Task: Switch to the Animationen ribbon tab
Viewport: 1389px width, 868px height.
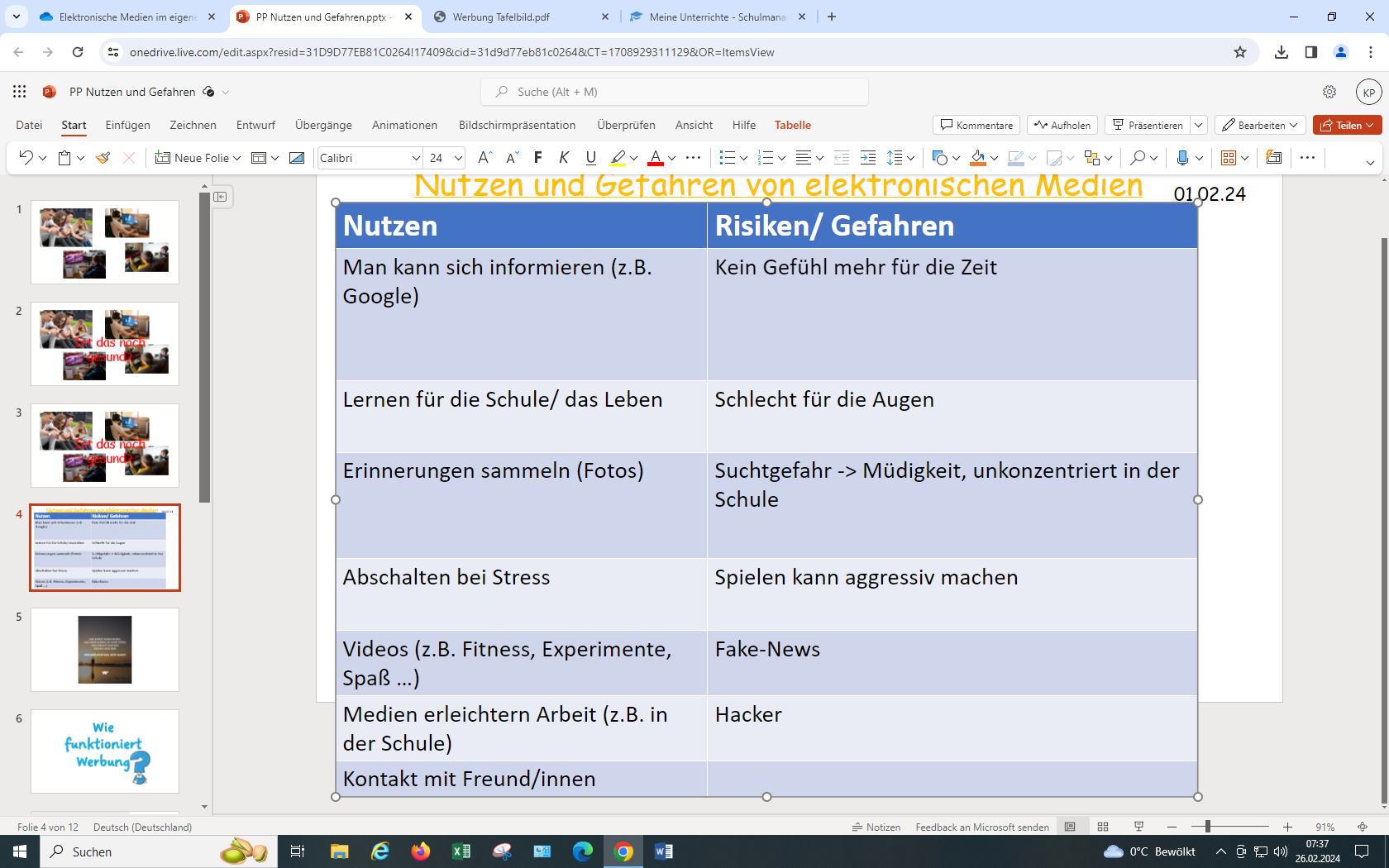Action: coord(404,125)
